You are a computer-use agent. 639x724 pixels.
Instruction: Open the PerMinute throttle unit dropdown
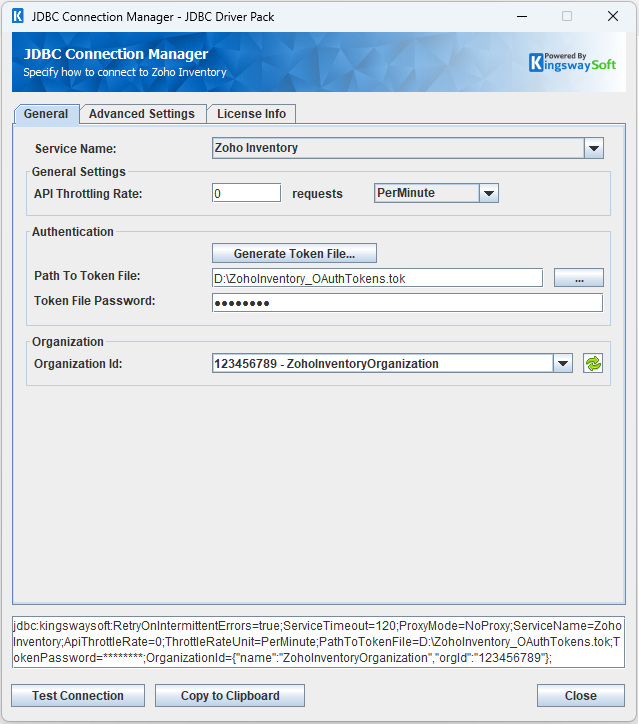488,193
